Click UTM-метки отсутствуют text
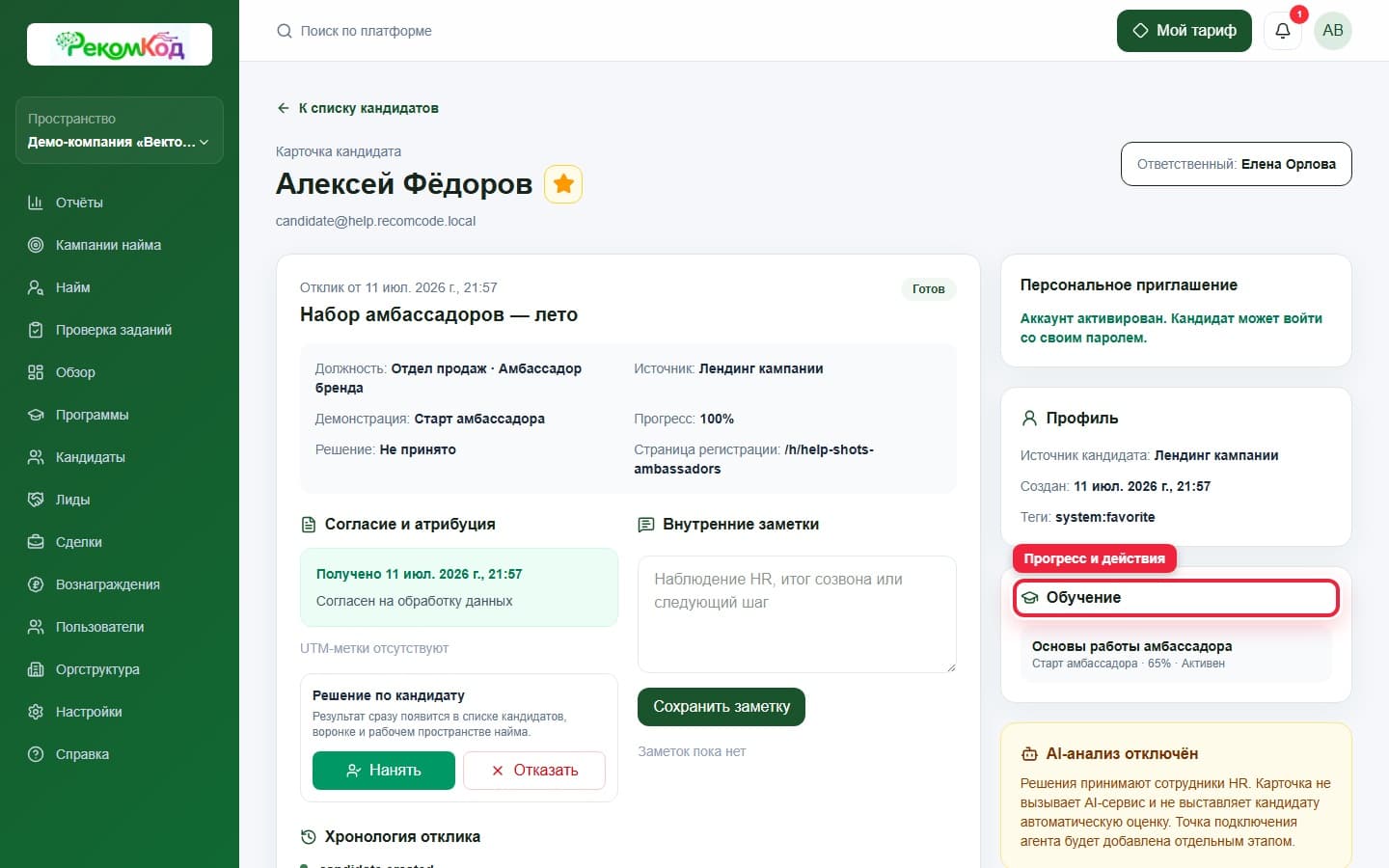 374,648
